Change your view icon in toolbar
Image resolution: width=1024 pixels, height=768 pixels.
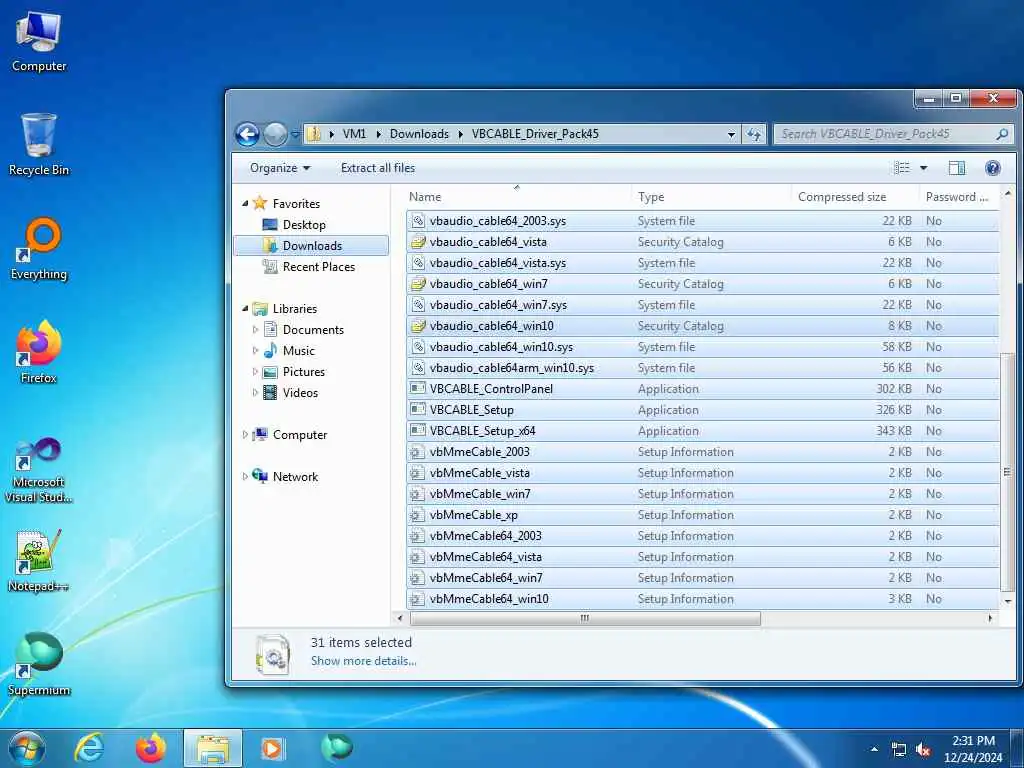901,168
